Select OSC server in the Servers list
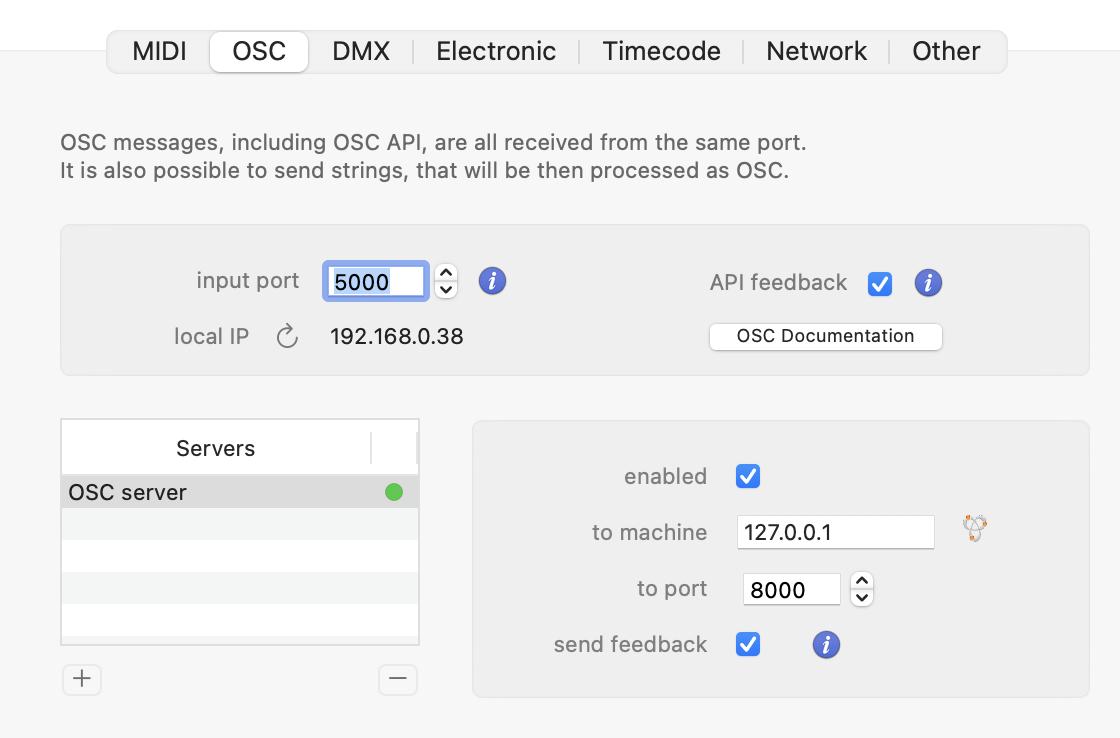The width and height of the screenshot is (1120, 738). (200, 492)
